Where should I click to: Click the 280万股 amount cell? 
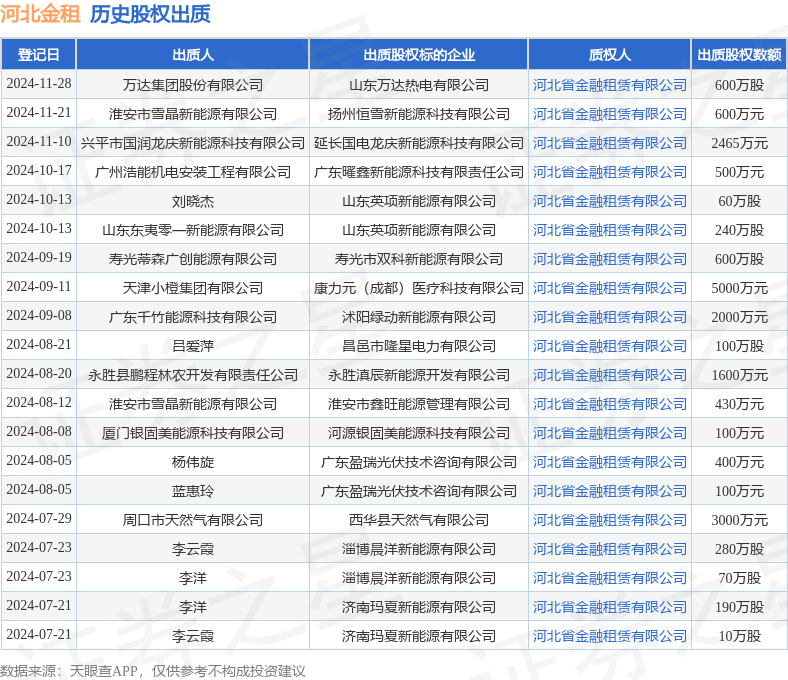point(739,549)
